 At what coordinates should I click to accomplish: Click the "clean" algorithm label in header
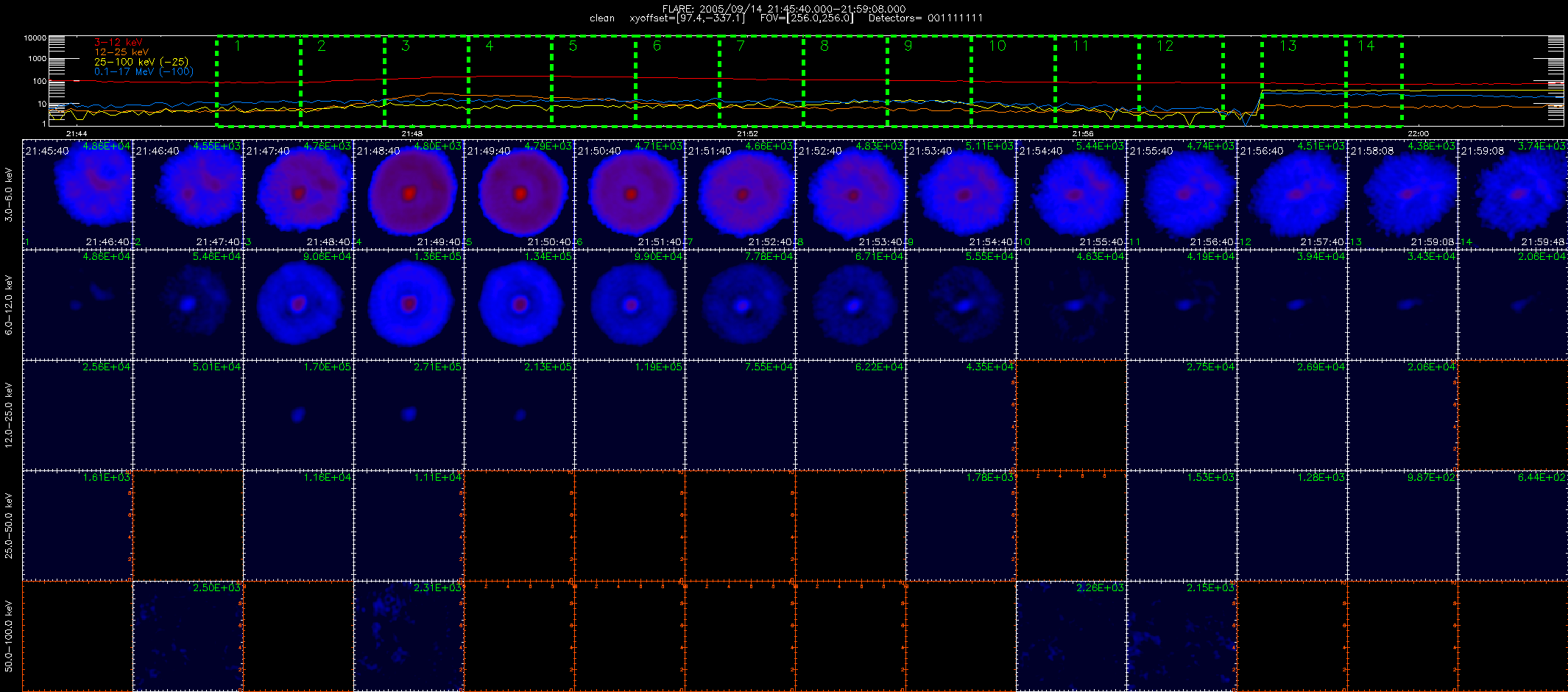pyautogui.click(x=602, y=18)
